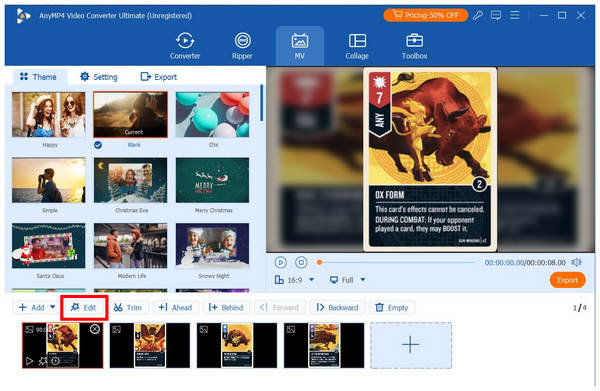Click the preview progress slider handle
The width and height of the screenshot is (600, 391).
319,262
